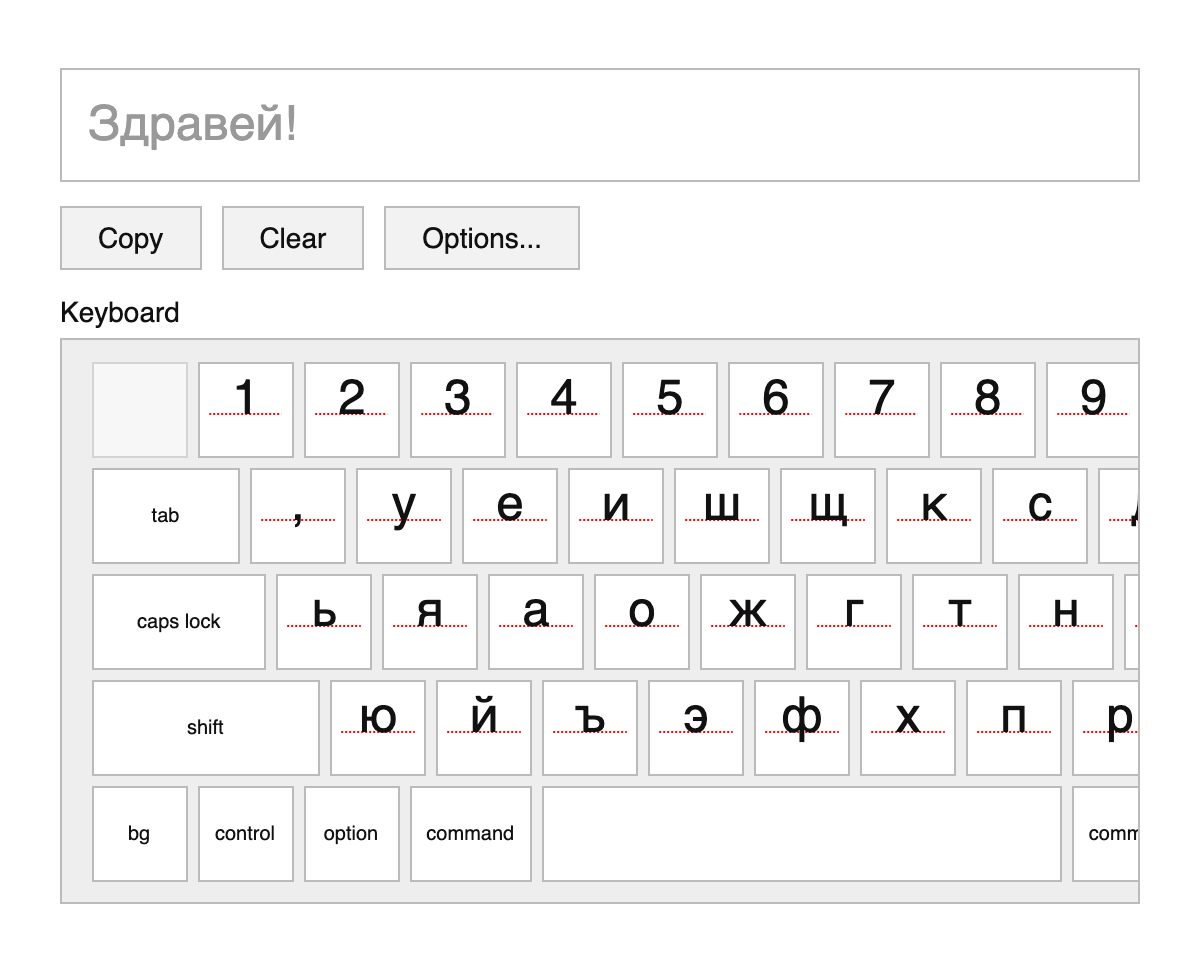Click the ф key on keyboard

801,727
